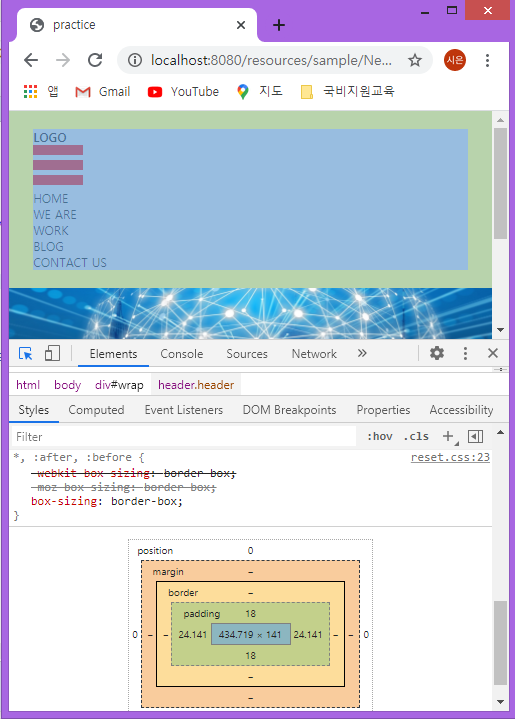Image resolution: width=515 pixels, height=719 pixels.
Task: Click the struck-through -moz-box-sizing declaration
Action: point(123,487)
